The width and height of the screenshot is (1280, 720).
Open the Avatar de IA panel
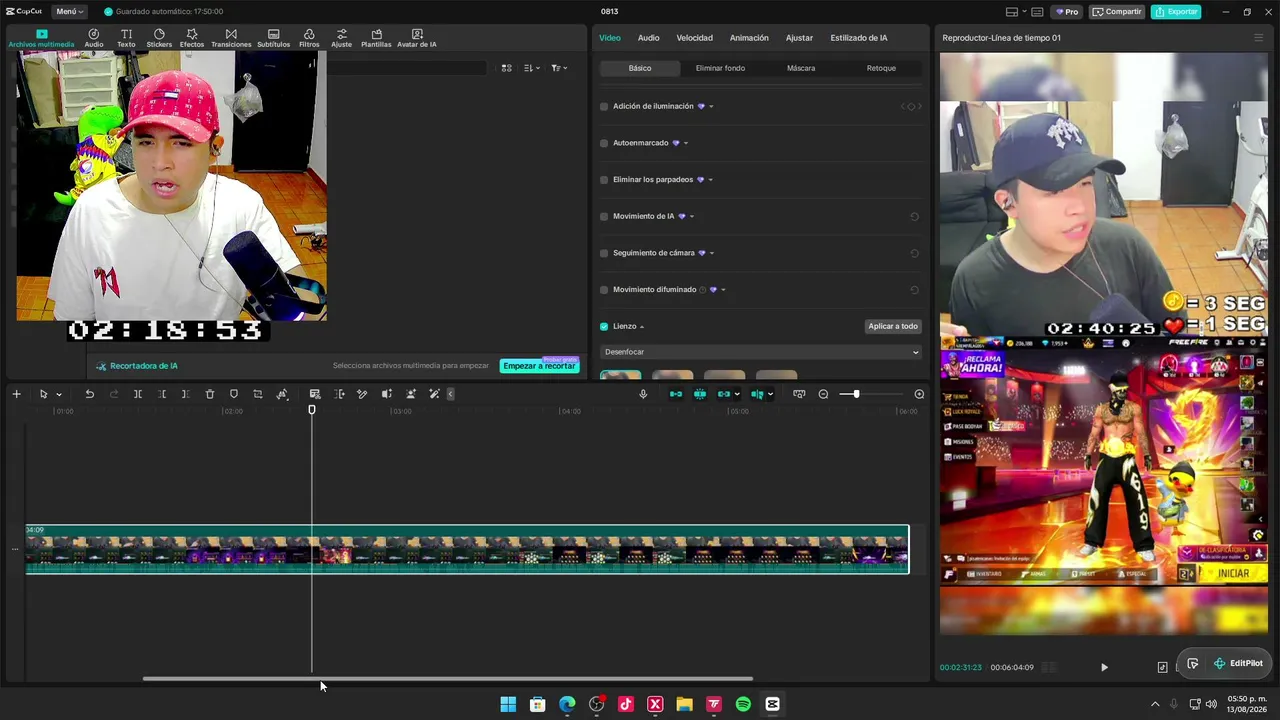pyautogui.click(x=417, y=38)
